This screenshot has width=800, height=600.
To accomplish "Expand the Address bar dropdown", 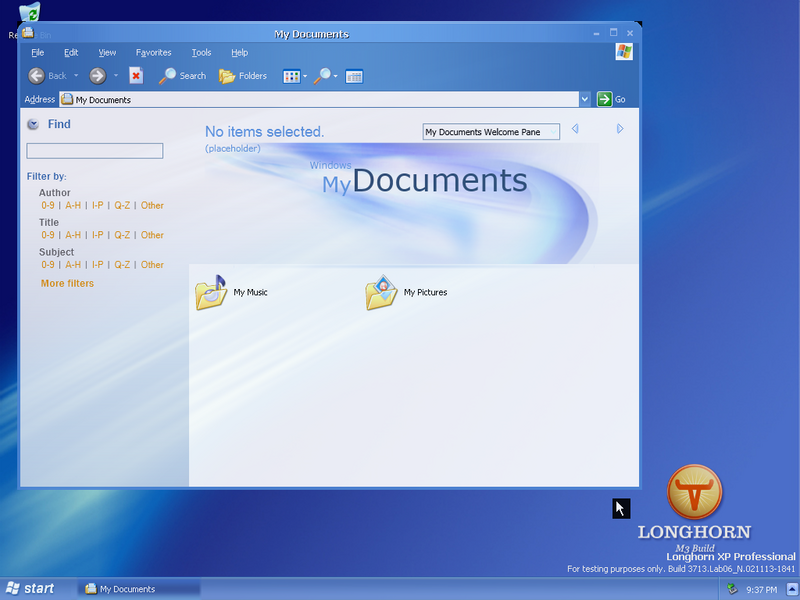I will click(585, 99).
